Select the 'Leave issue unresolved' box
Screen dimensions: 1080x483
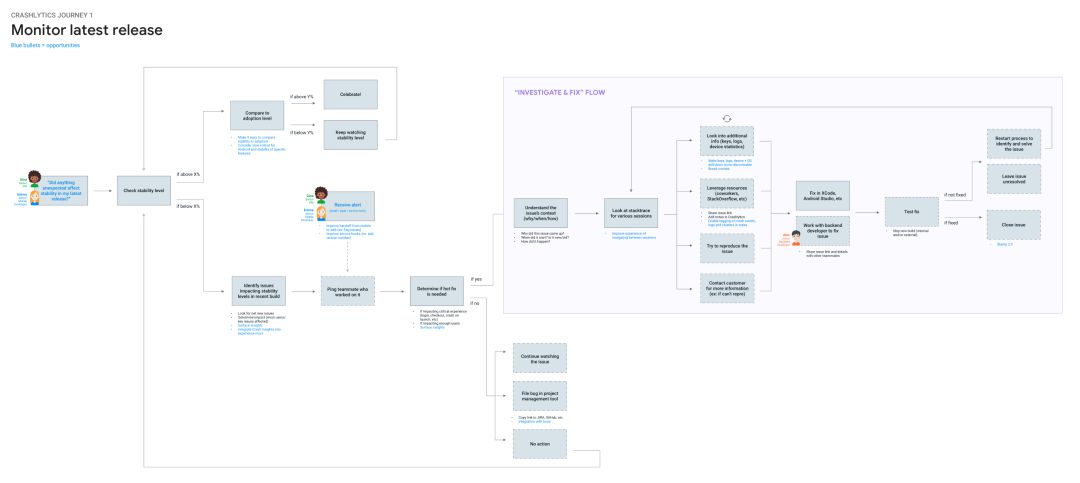(x=1014, y=178)
